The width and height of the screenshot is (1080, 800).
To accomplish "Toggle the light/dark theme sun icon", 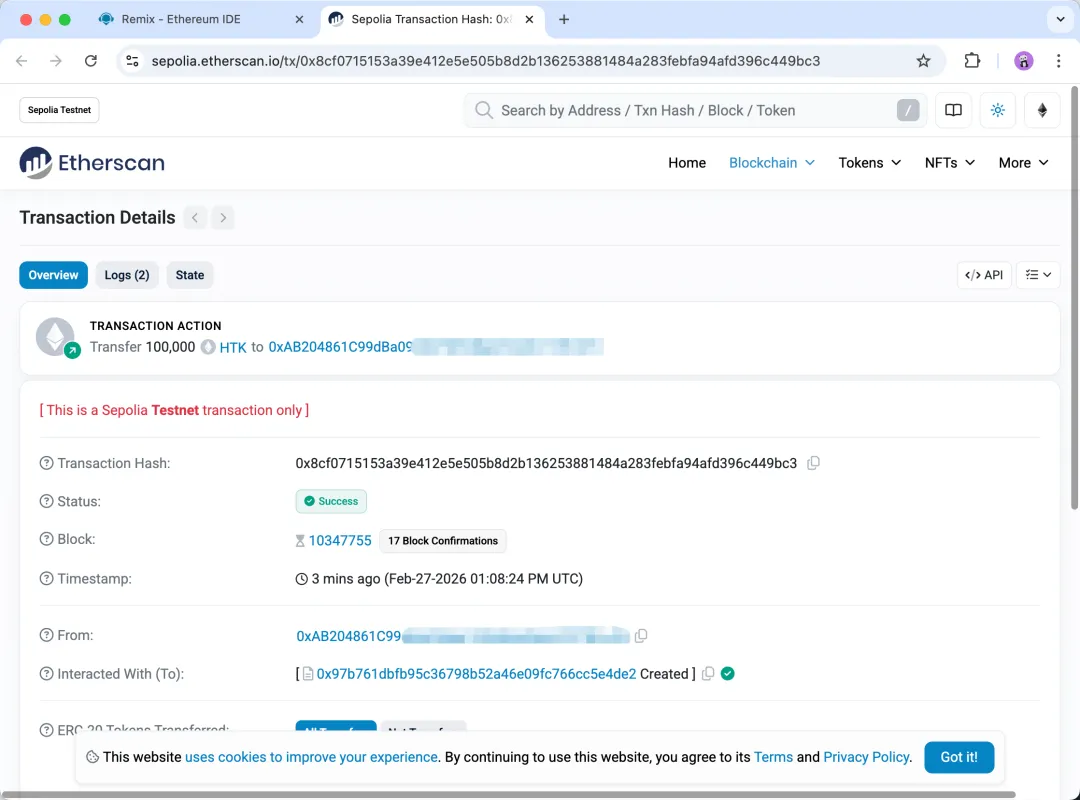I will pos(997,110).
